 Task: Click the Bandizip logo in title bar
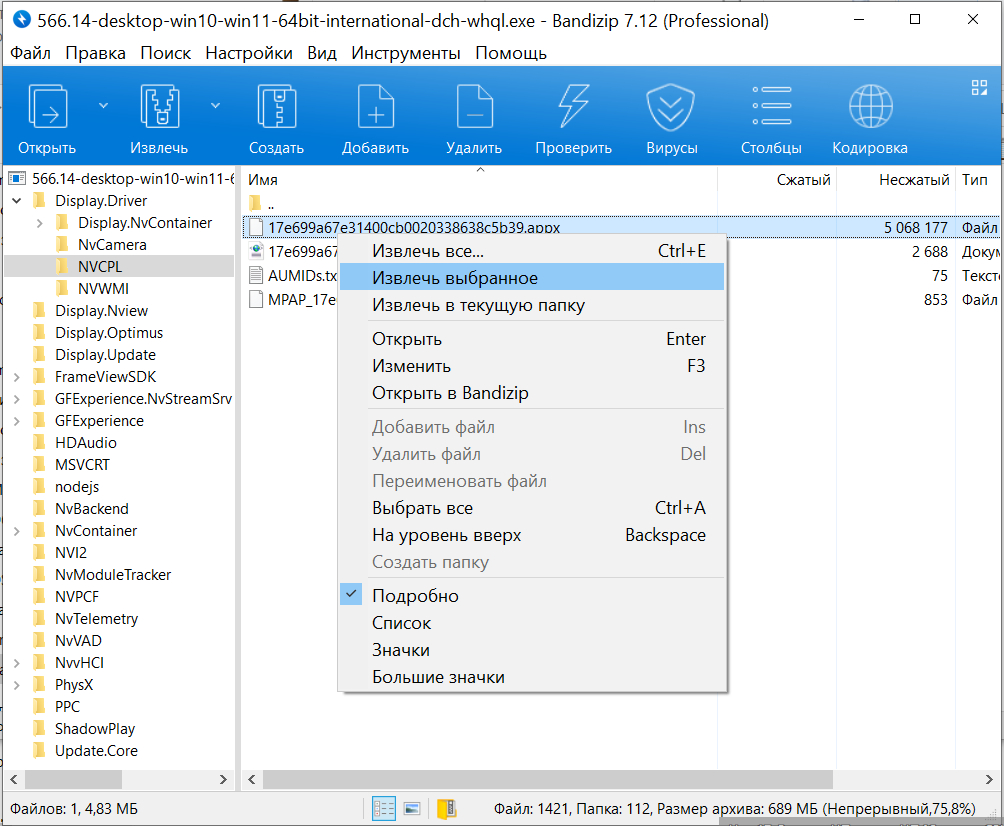tap(22, 20)
